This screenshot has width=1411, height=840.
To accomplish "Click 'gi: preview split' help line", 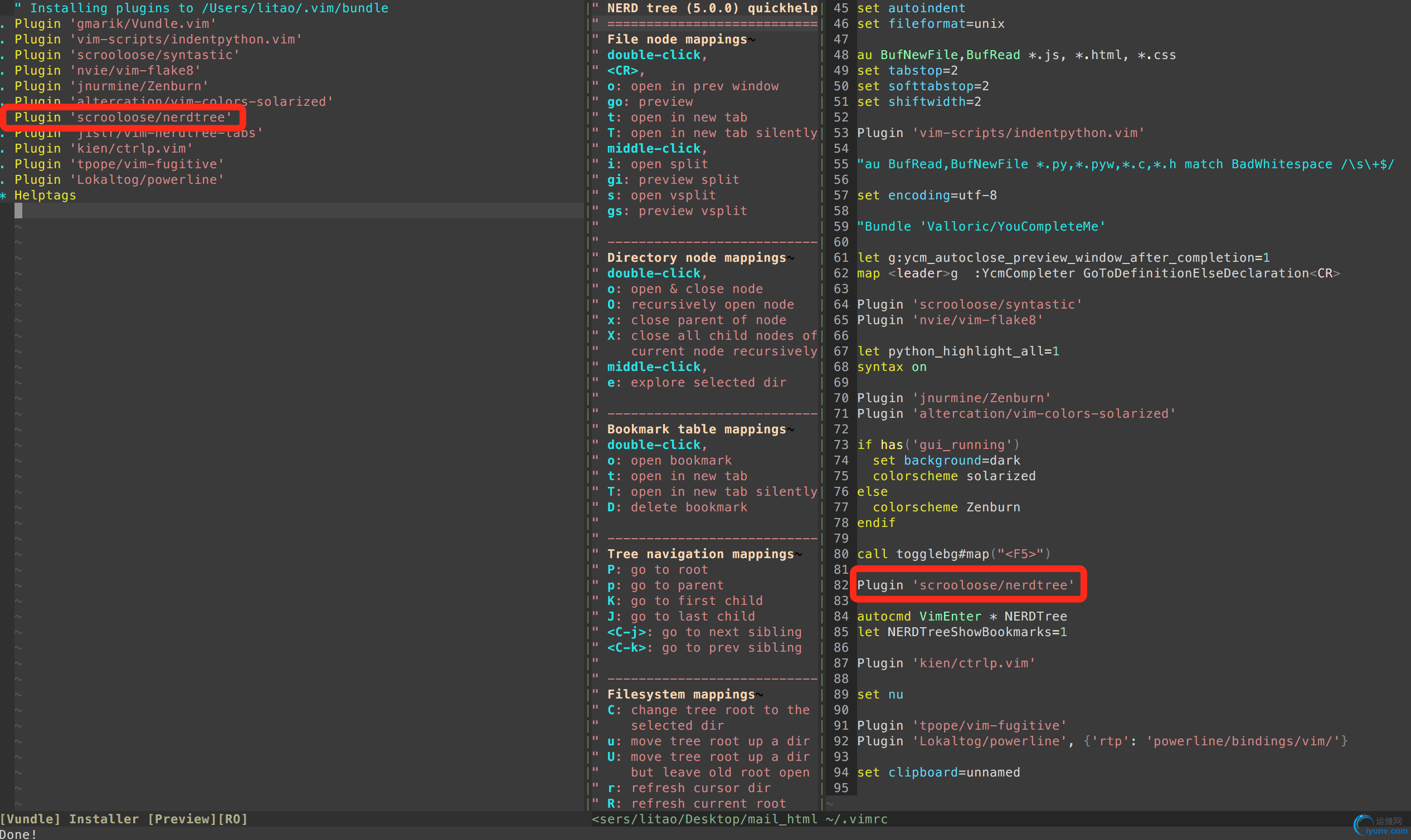I will [673, 179].
